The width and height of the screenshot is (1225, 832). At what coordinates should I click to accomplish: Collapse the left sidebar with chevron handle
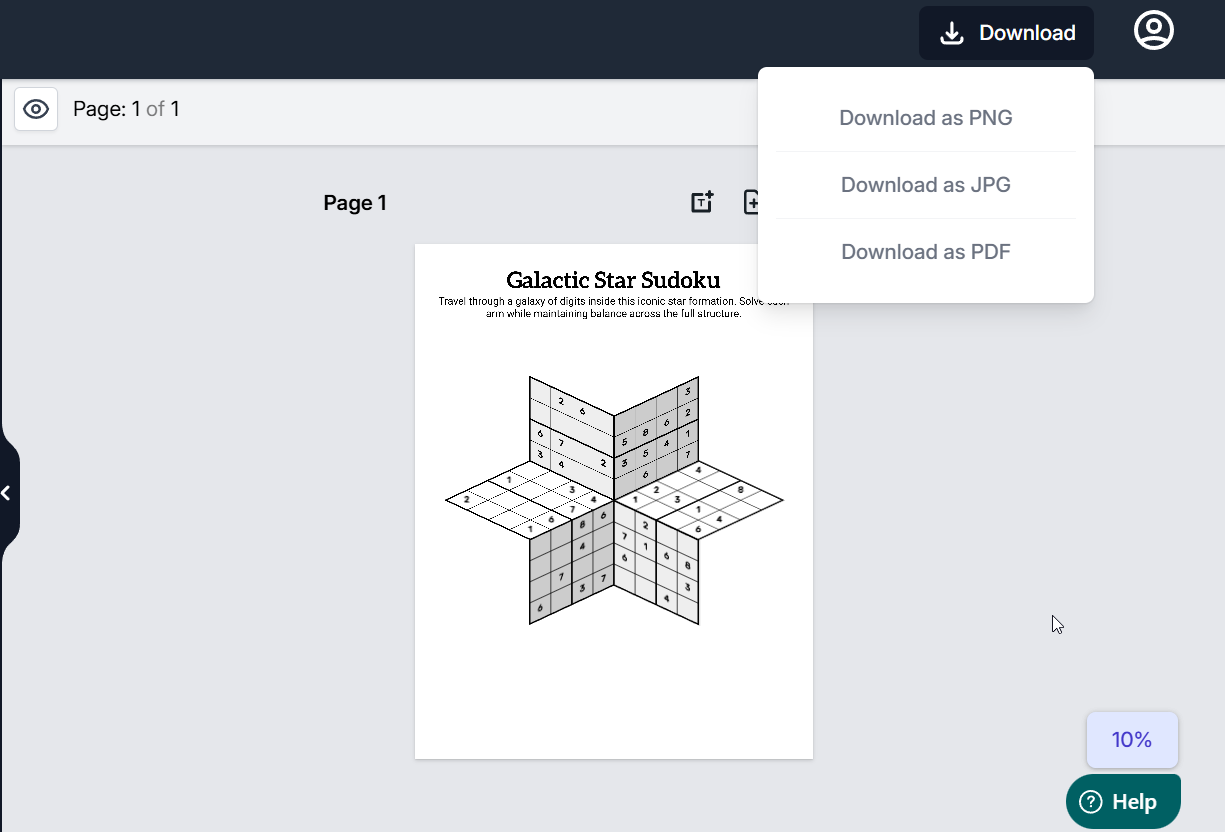point(7,493)
